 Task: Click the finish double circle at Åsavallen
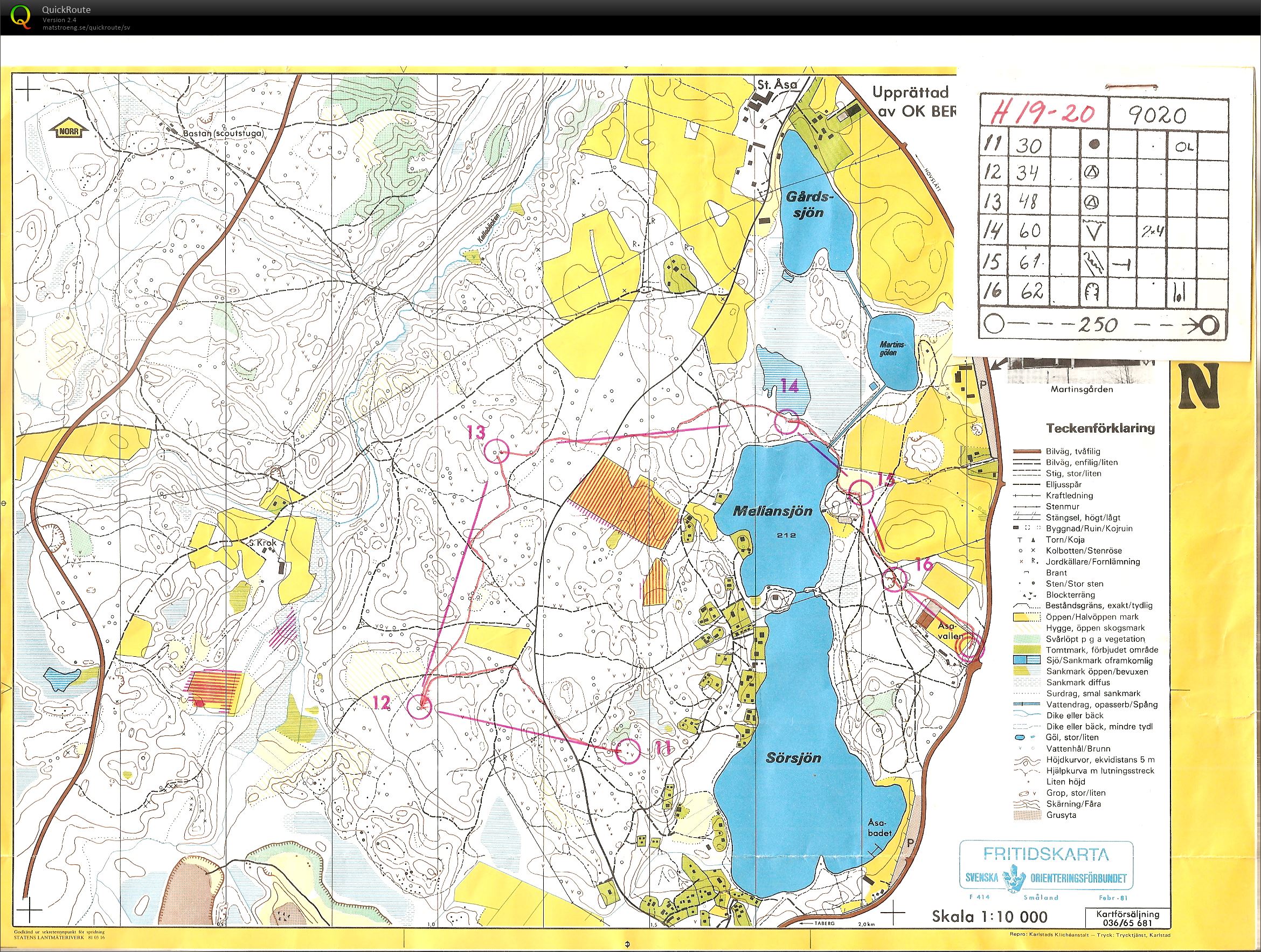point(968,648)
